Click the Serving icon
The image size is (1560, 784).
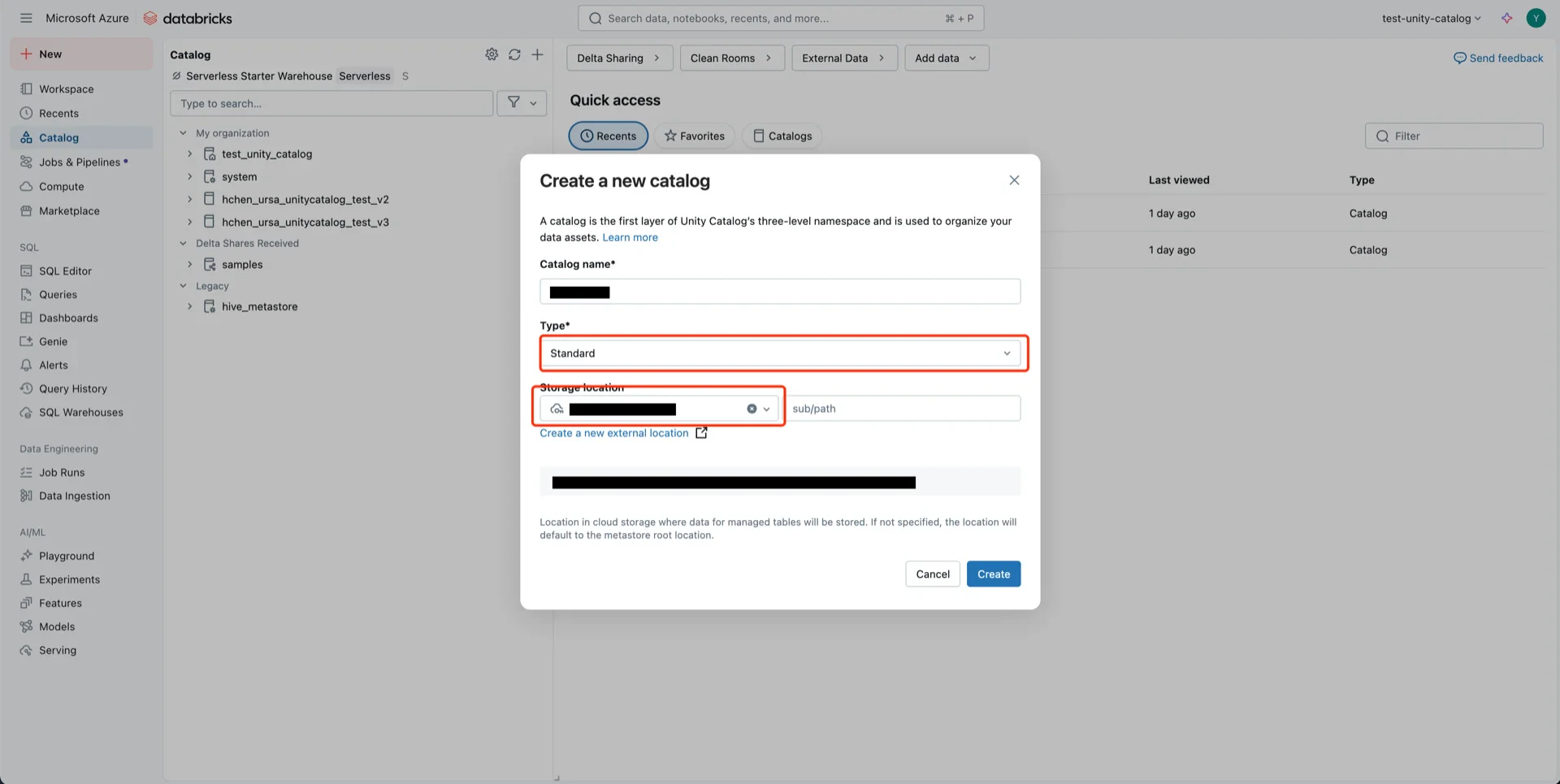pos(26,650)
